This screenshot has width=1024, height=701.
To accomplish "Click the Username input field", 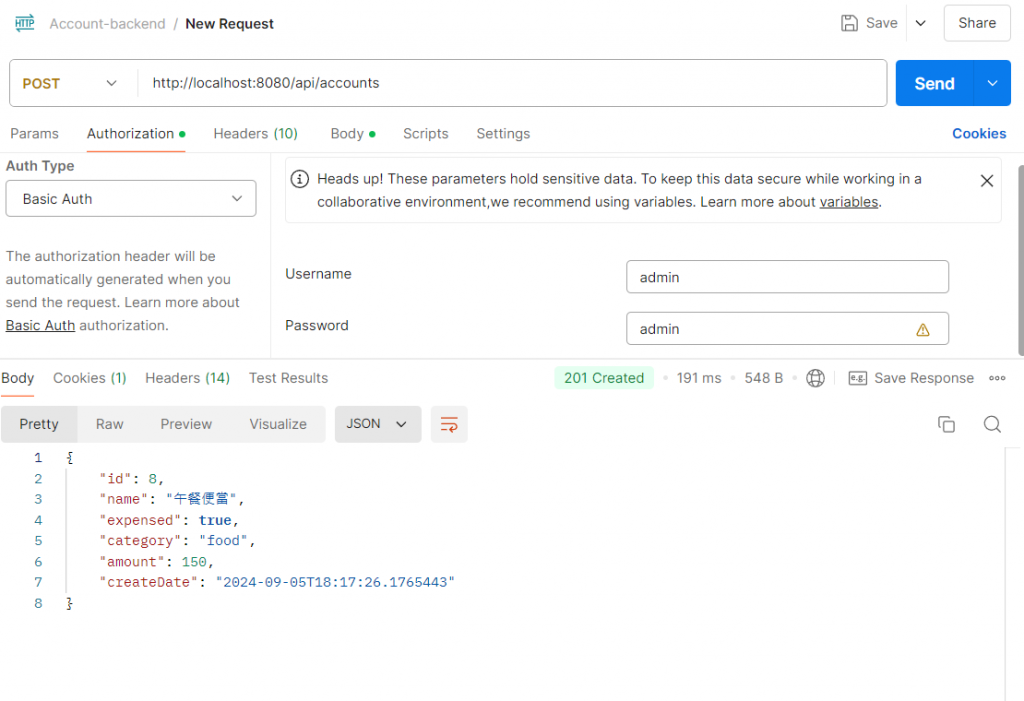I will (x=786, y=277).
